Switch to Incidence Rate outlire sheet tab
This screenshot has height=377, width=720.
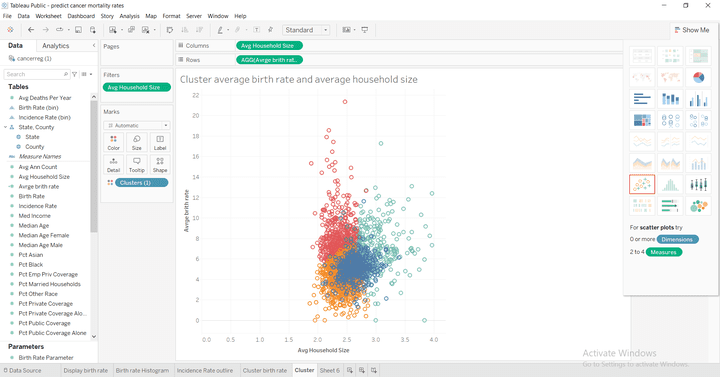205,370
